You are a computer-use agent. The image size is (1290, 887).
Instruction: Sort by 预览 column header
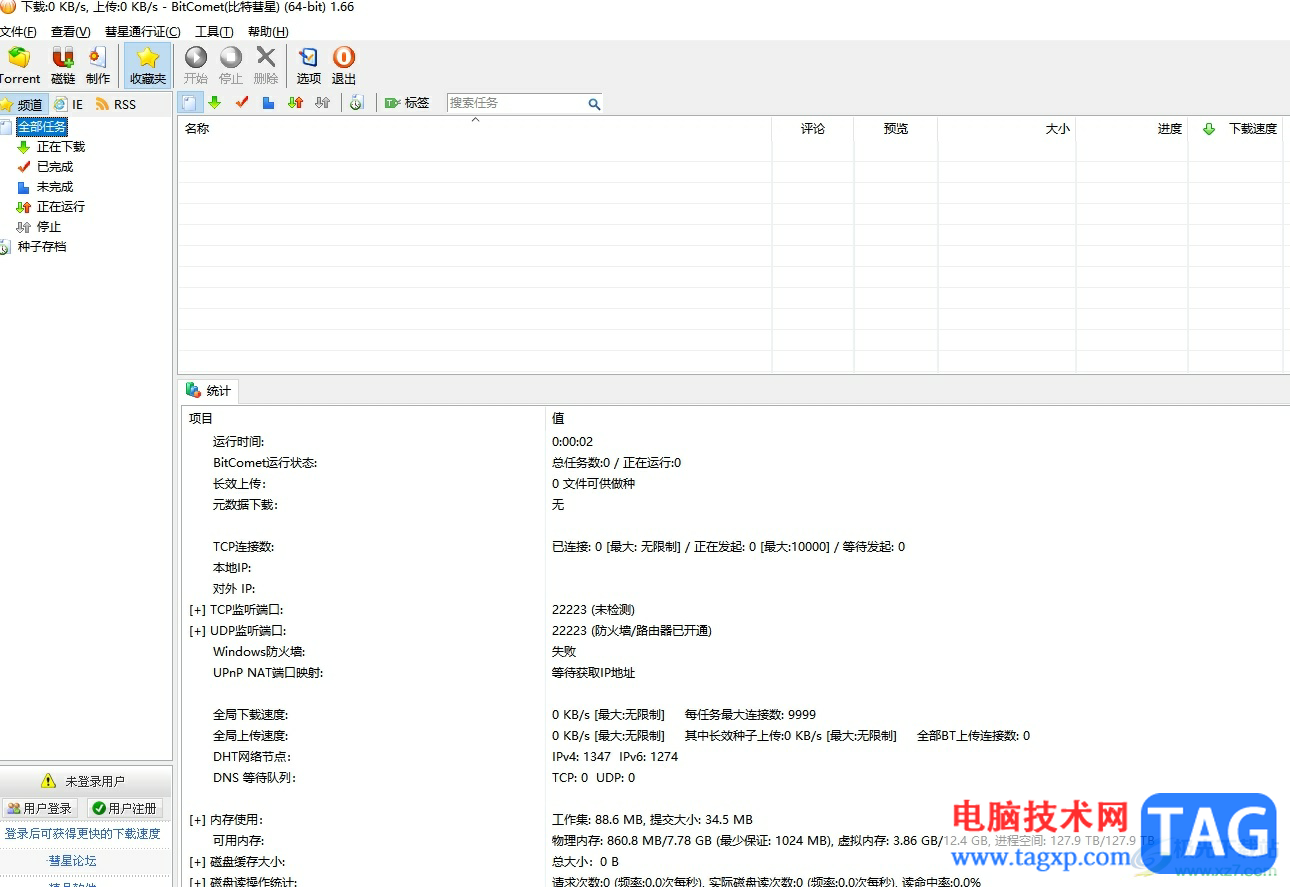[896, 128]
